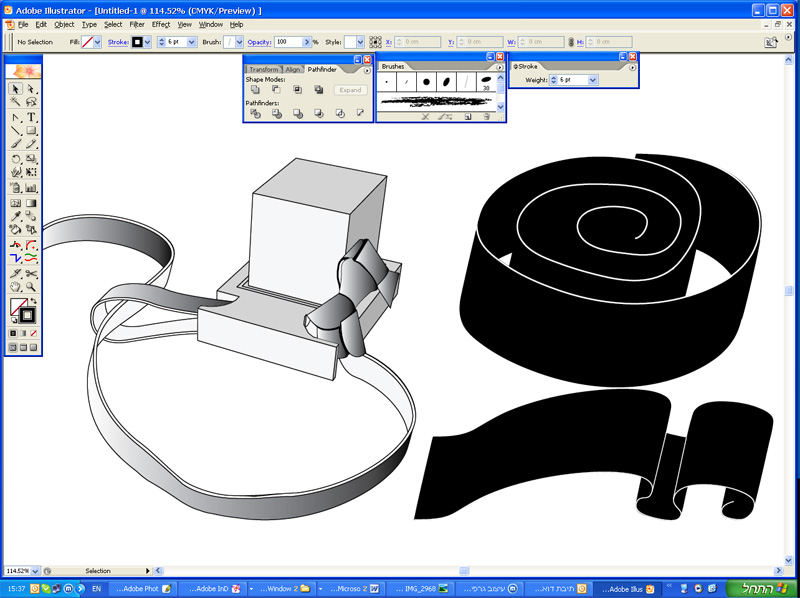Expand the Opacity percentage dropdown arrow
This screenshot has height=598, width=800.
point(305,42)
